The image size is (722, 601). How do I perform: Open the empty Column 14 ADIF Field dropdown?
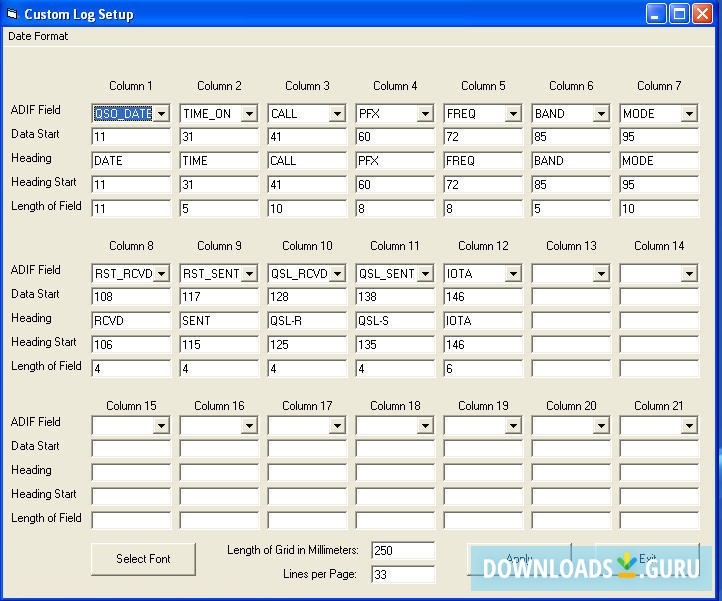coord(689,274)
